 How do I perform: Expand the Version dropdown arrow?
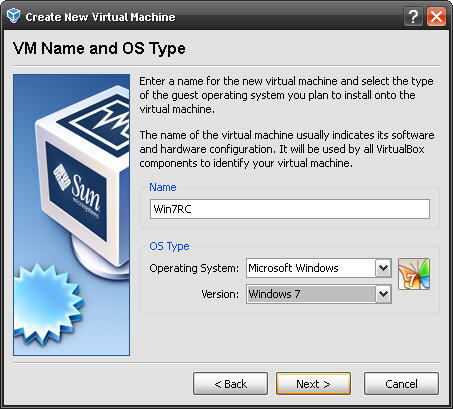(x=383, y=294)
